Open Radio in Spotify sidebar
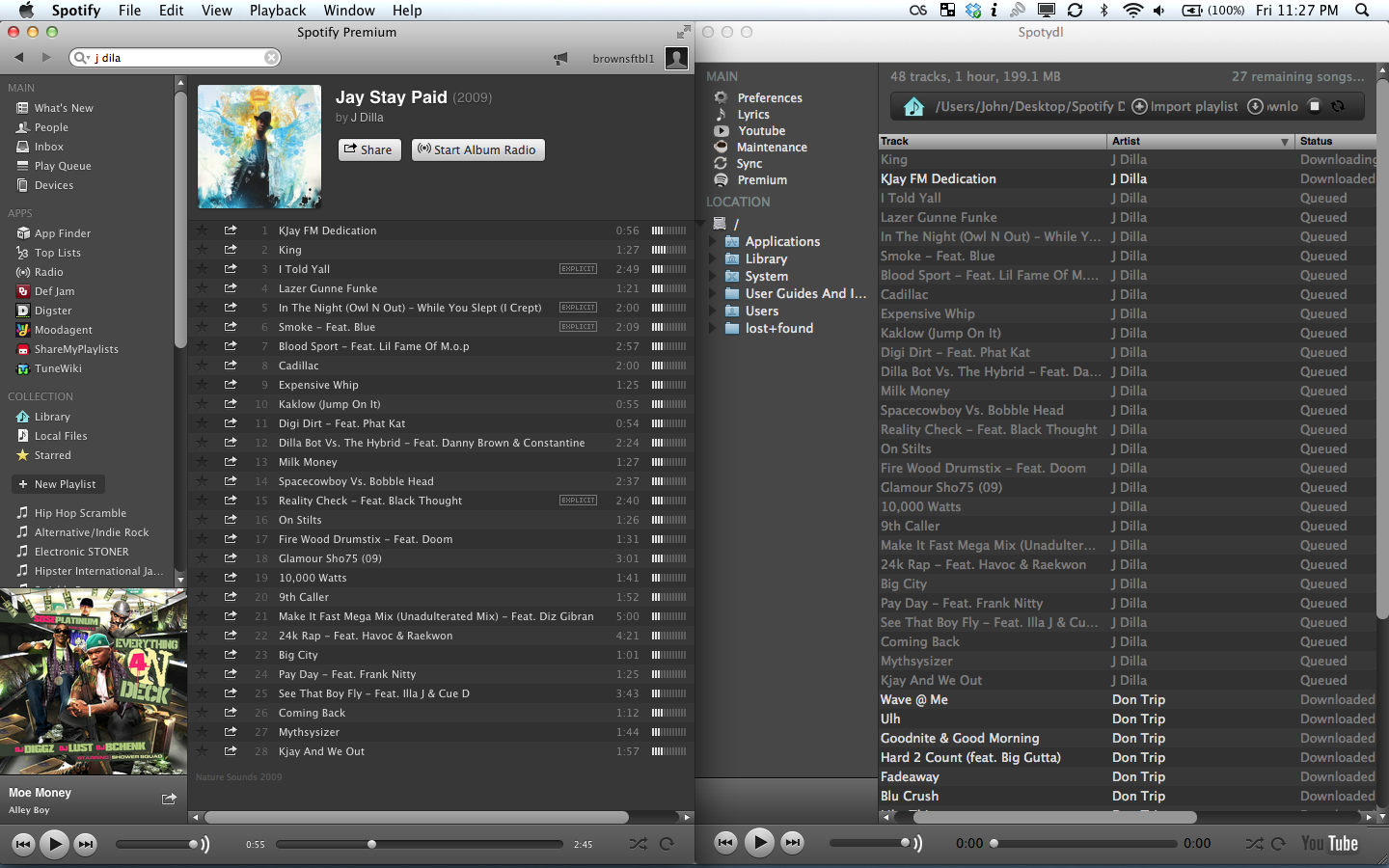 tap(48, 272)
